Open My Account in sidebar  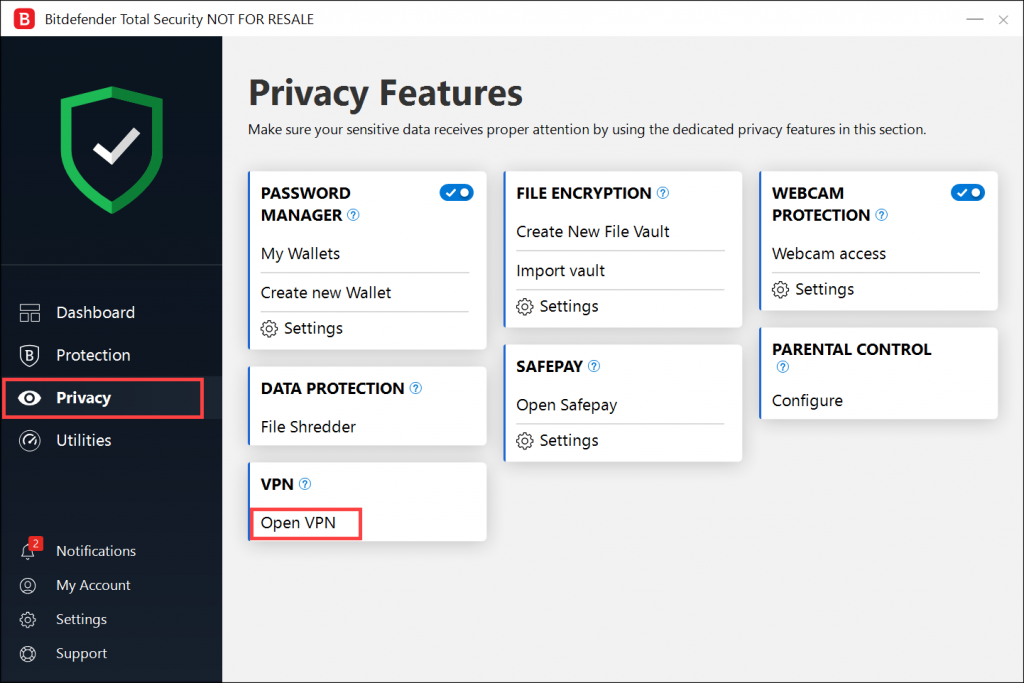93,585
